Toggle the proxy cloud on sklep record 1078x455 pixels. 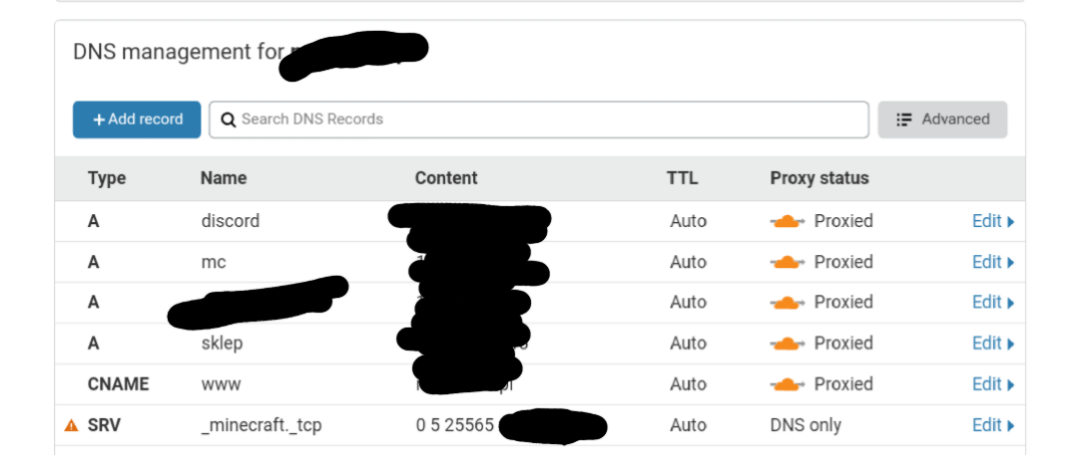coord(788,343)
